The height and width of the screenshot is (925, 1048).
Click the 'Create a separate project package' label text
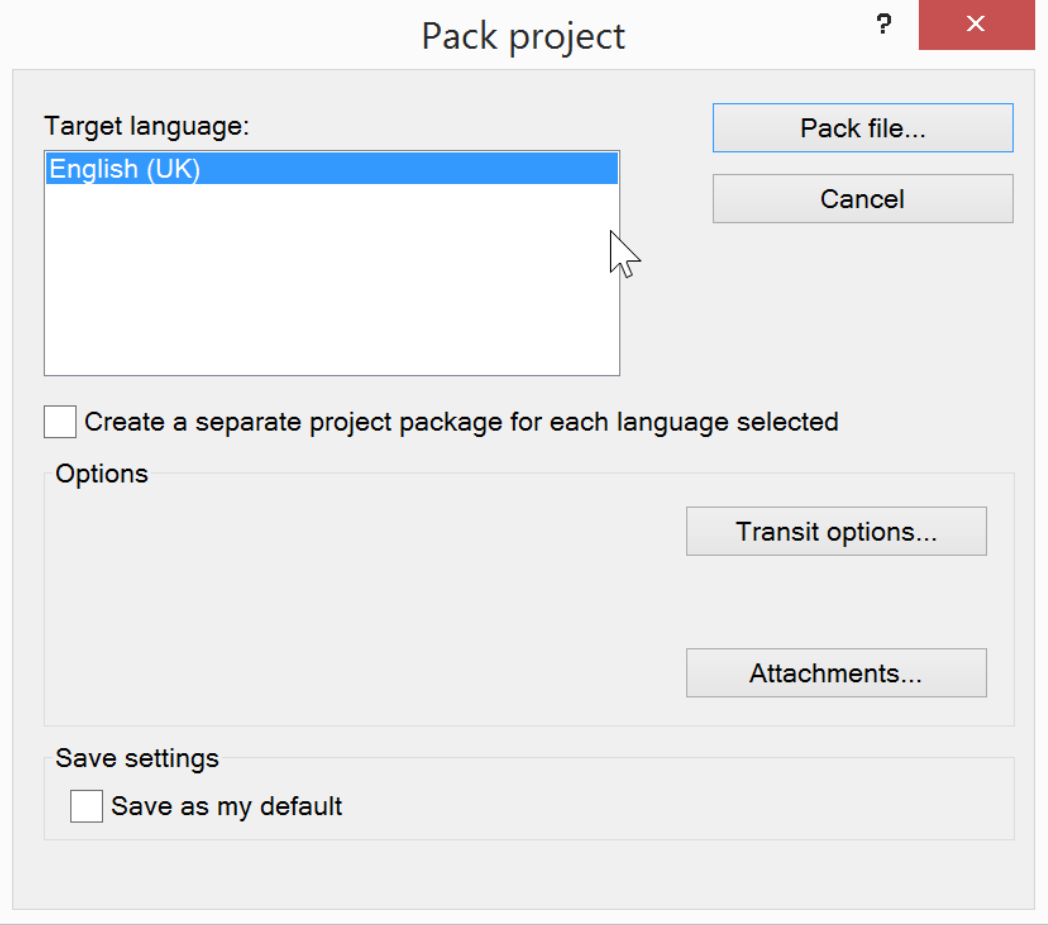(x=461, y=422)
